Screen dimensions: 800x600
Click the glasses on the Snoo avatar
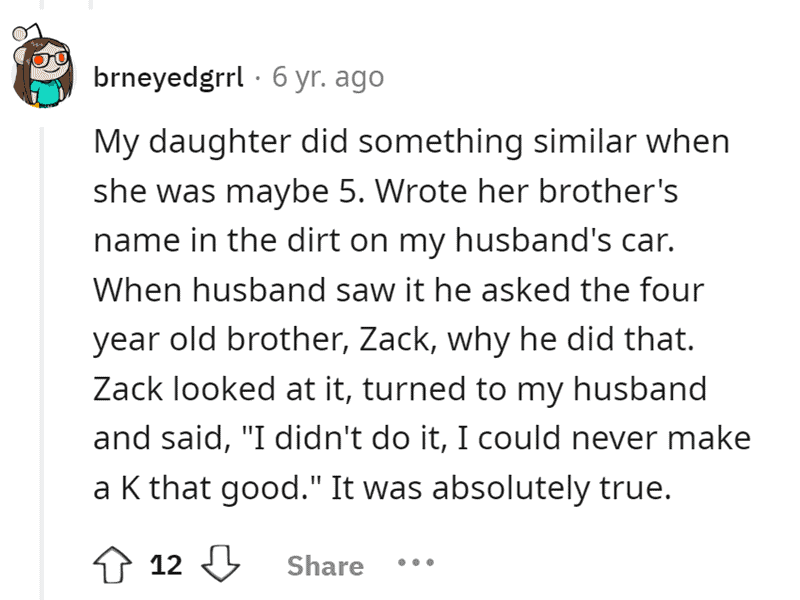(x=44, y=62)
